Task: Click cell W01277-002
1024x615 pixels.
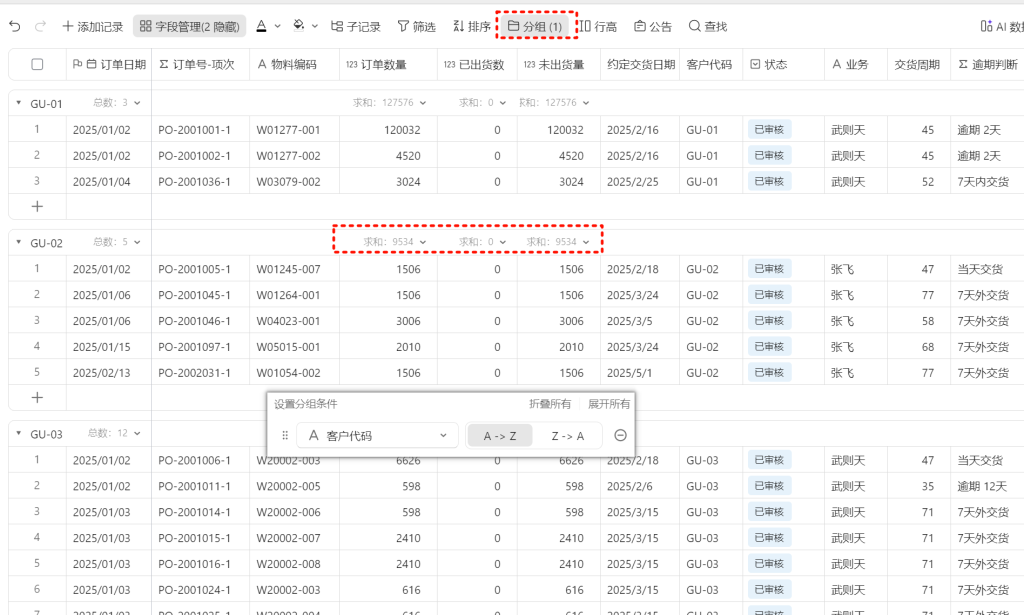Action: click(x=295, y=155)
